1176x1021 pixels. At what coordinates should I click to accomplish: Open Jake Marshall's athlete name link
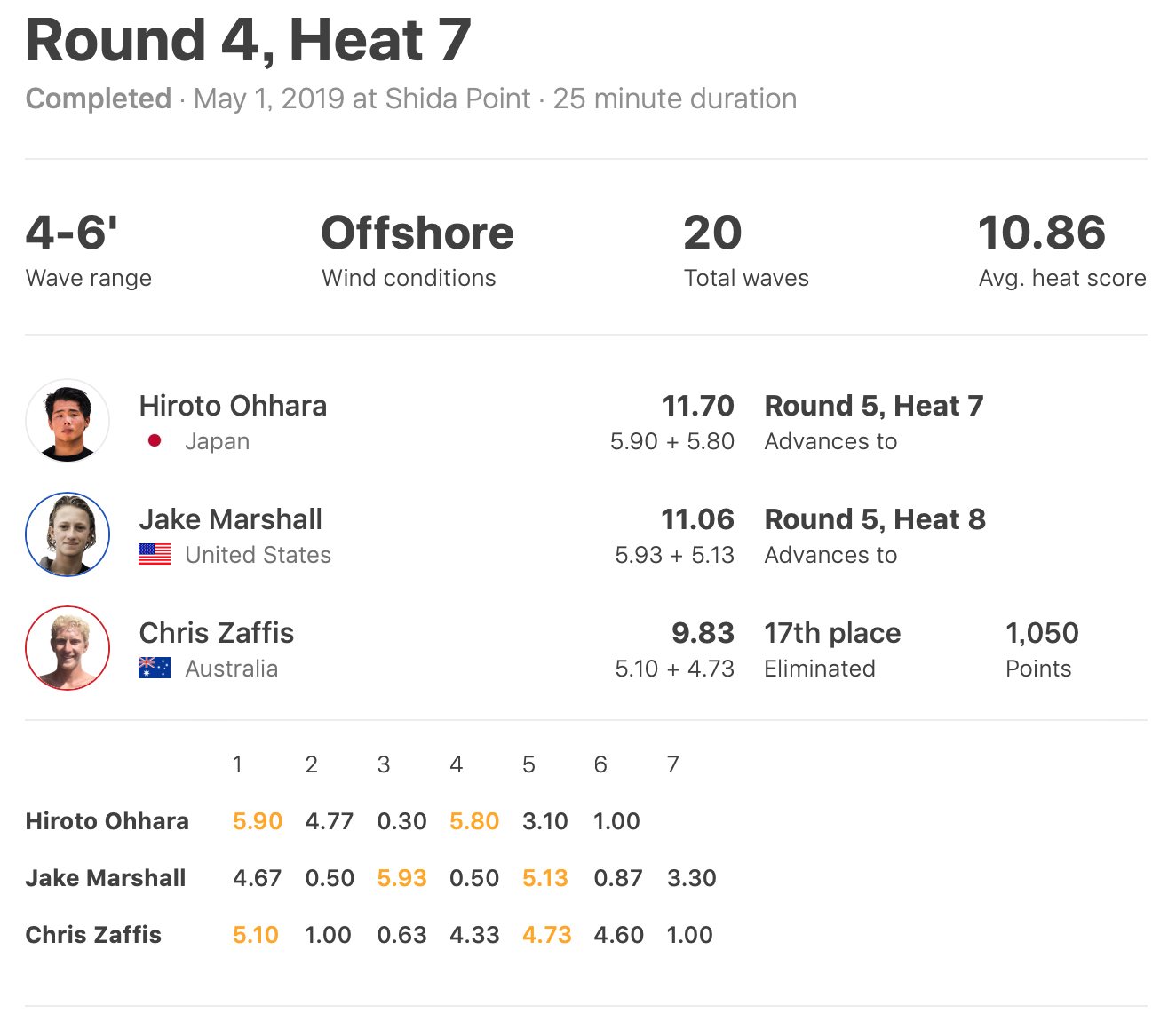pos(230,519)
